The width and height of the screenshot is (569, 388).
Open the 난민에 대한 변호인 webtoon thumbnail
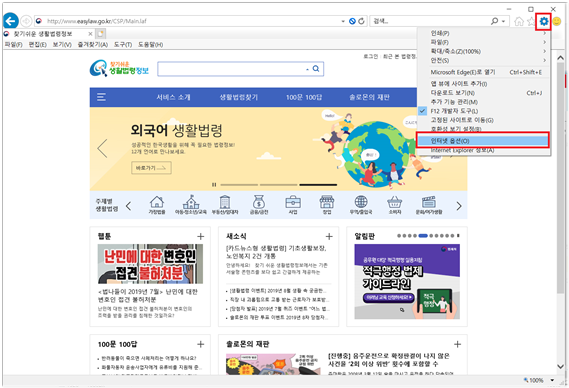click(150, 264)
